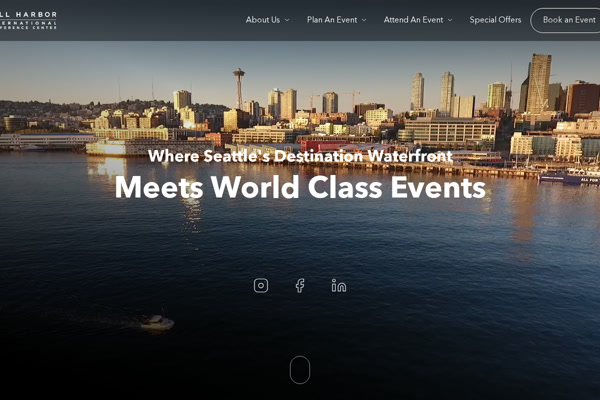Go to the Special Offers page
The image size is (600, 400).
tap(495, 20)
